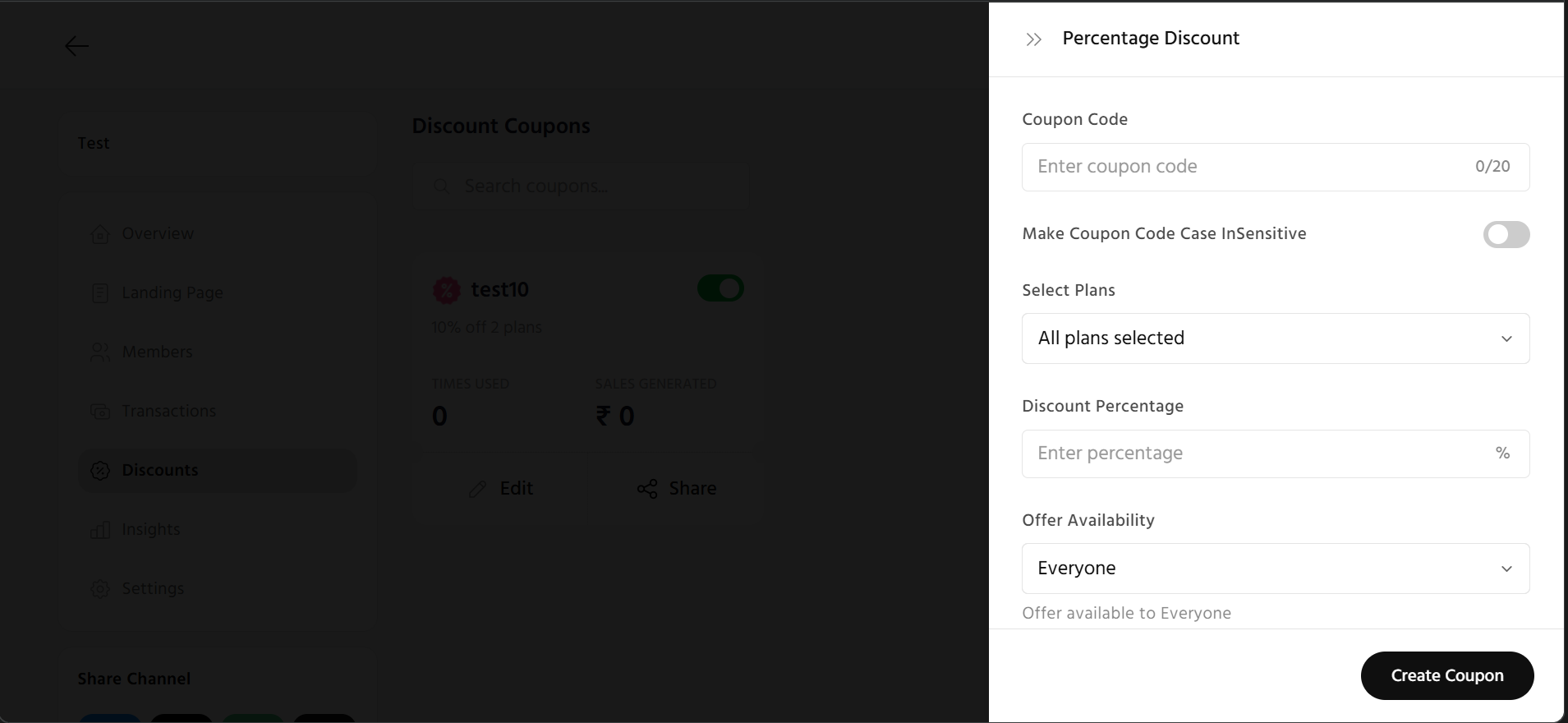Select Discounts in the sidebar
This screenshot has width=1568, height=723.
coord(160,471)
